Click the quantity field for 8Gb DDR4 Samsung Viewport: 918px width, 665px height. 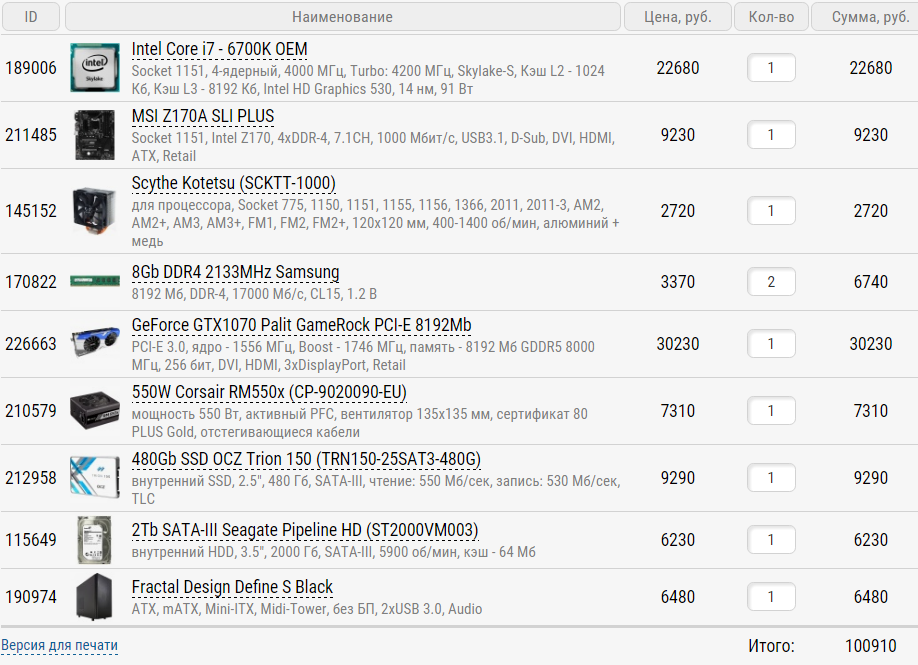[771, 282]
